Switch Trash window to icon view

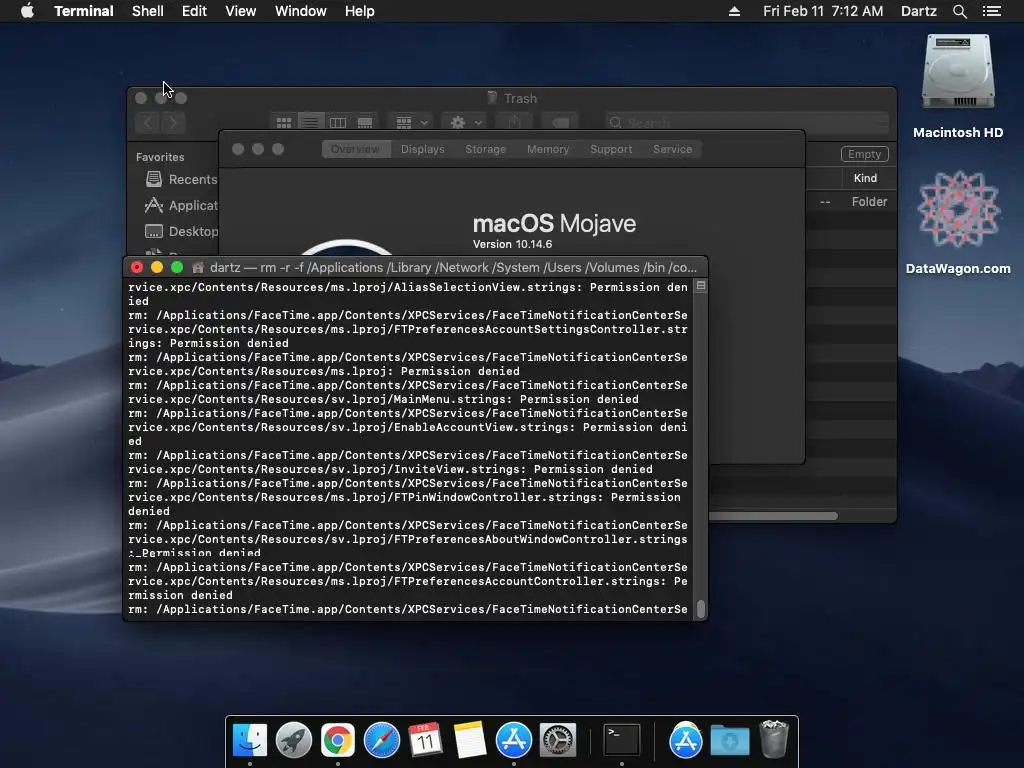[x=283, y=122]
